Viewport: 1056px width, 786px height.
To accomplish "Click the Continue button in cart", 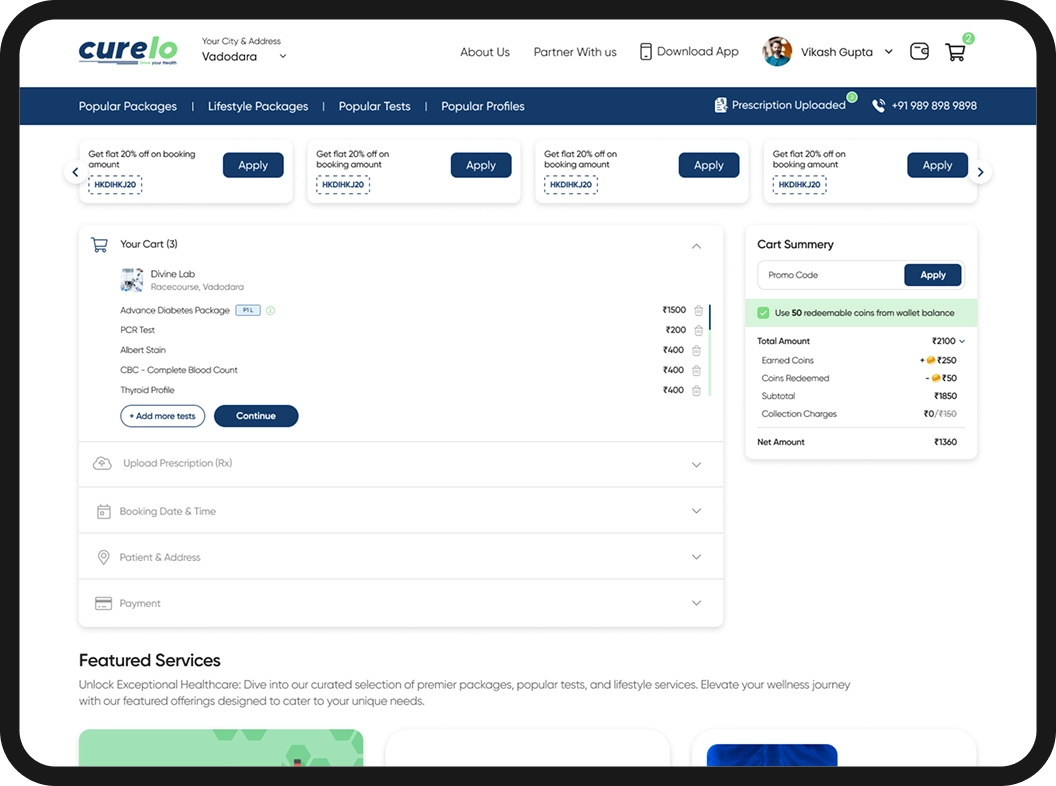I will [256, 416].
